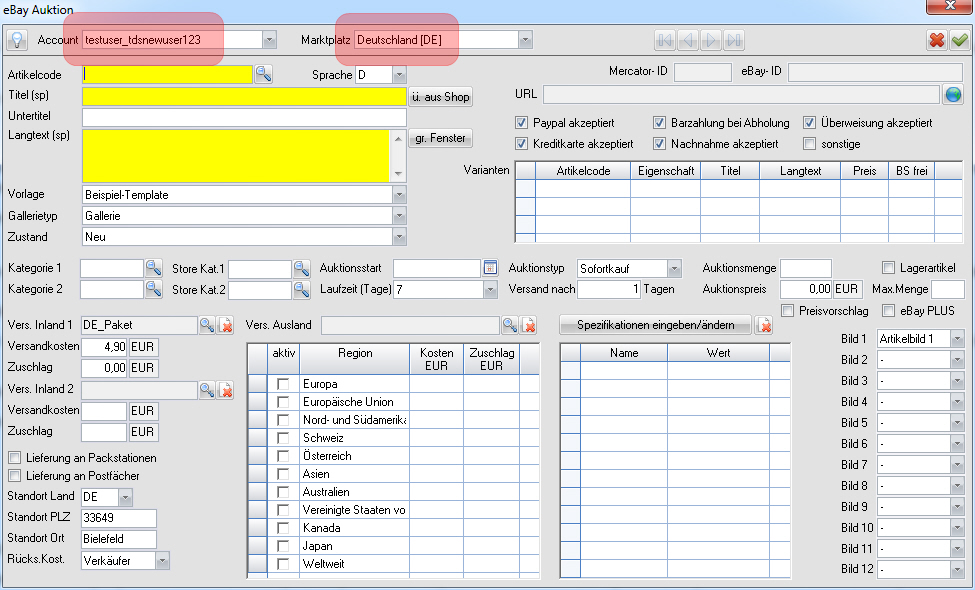Click into the Auktionspreis field

pos(806,289)
